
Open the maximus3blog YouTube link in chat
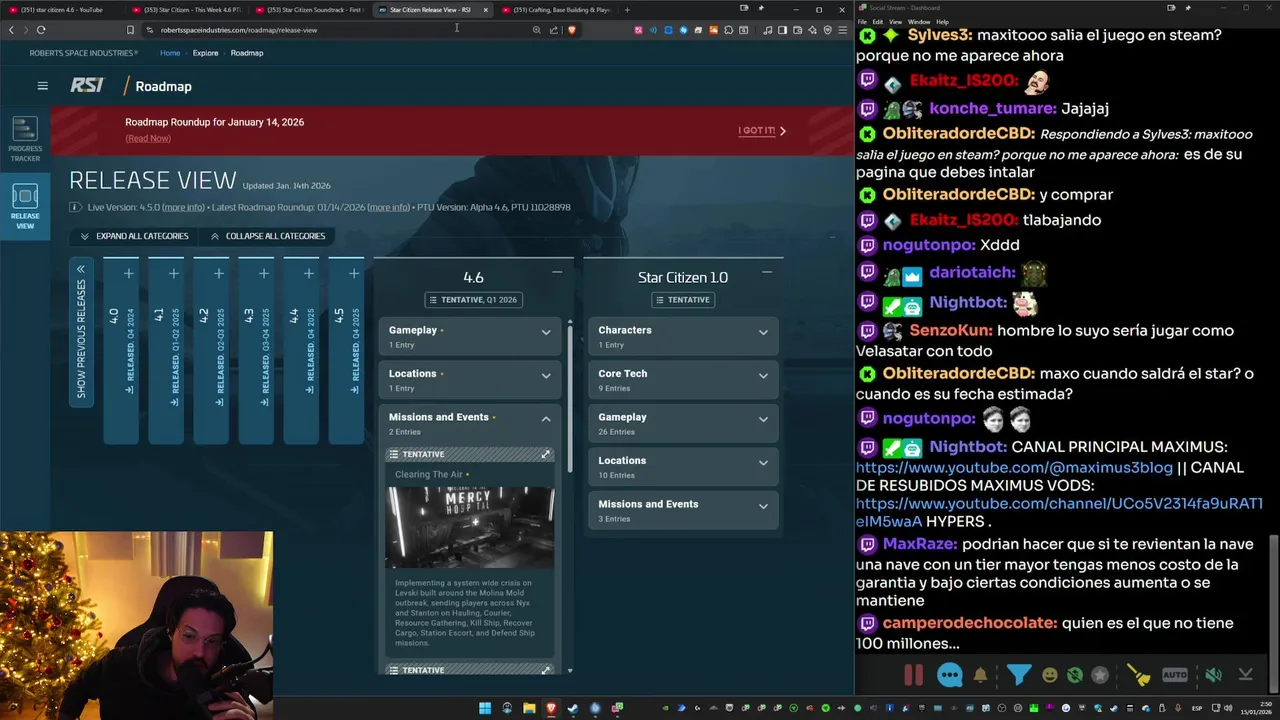[x=1014, y=467]
